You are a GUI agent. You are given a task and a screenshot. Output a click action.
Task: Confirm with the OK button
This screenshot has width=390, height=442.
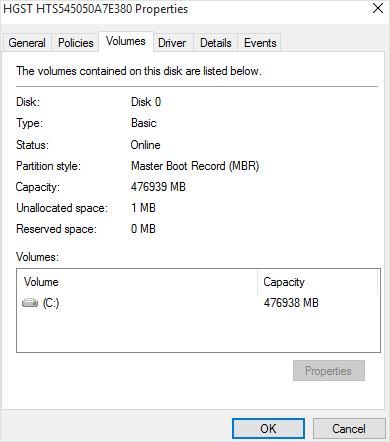pyautogui.click(x=268, y=428)
